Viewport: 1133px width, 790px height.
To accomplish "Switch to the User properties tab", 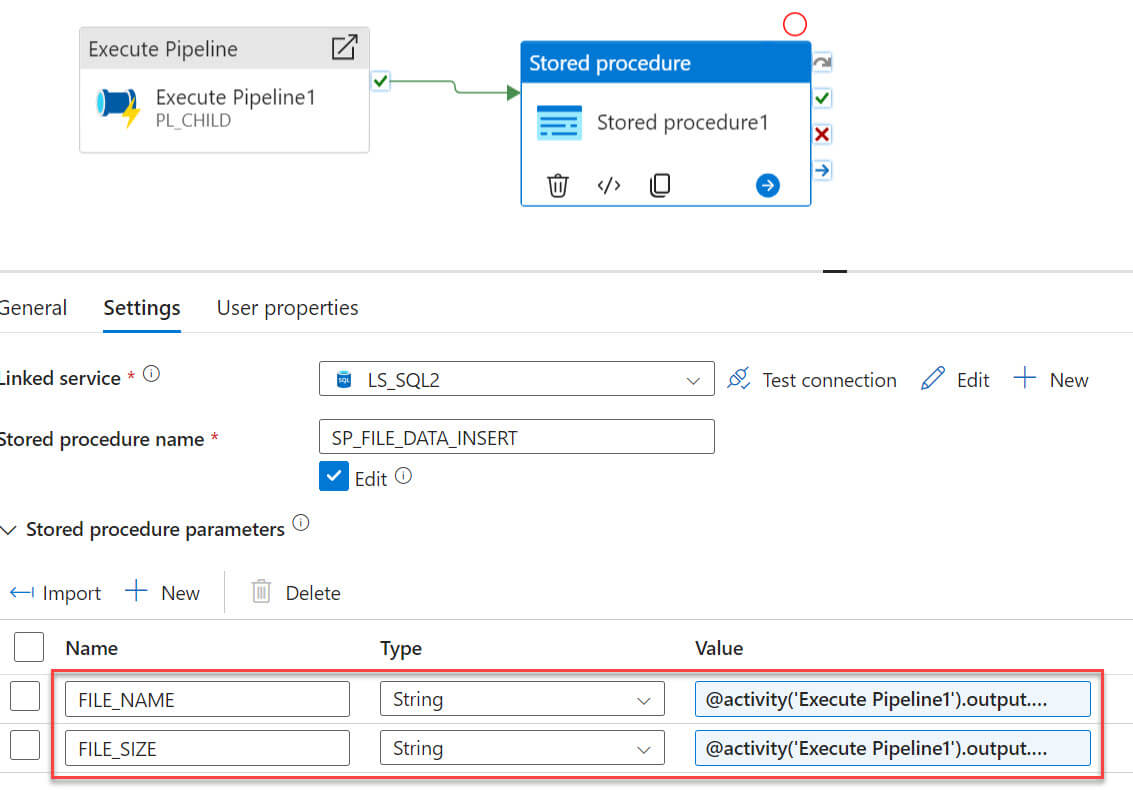I will (287, 308).
